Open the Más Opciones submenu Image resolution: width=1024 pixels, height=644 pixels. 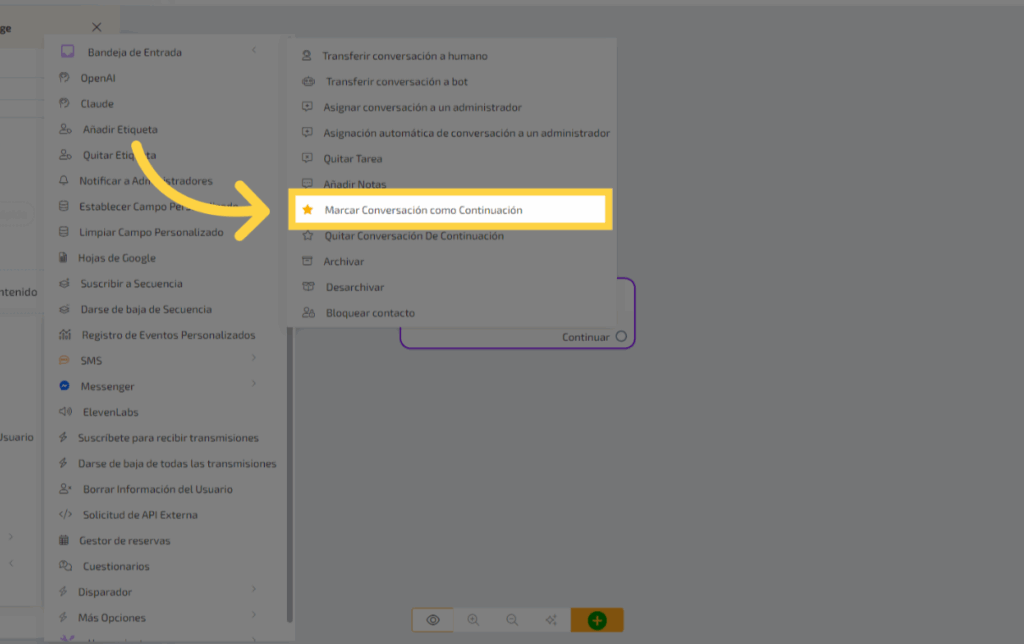(x=253, y=616)
